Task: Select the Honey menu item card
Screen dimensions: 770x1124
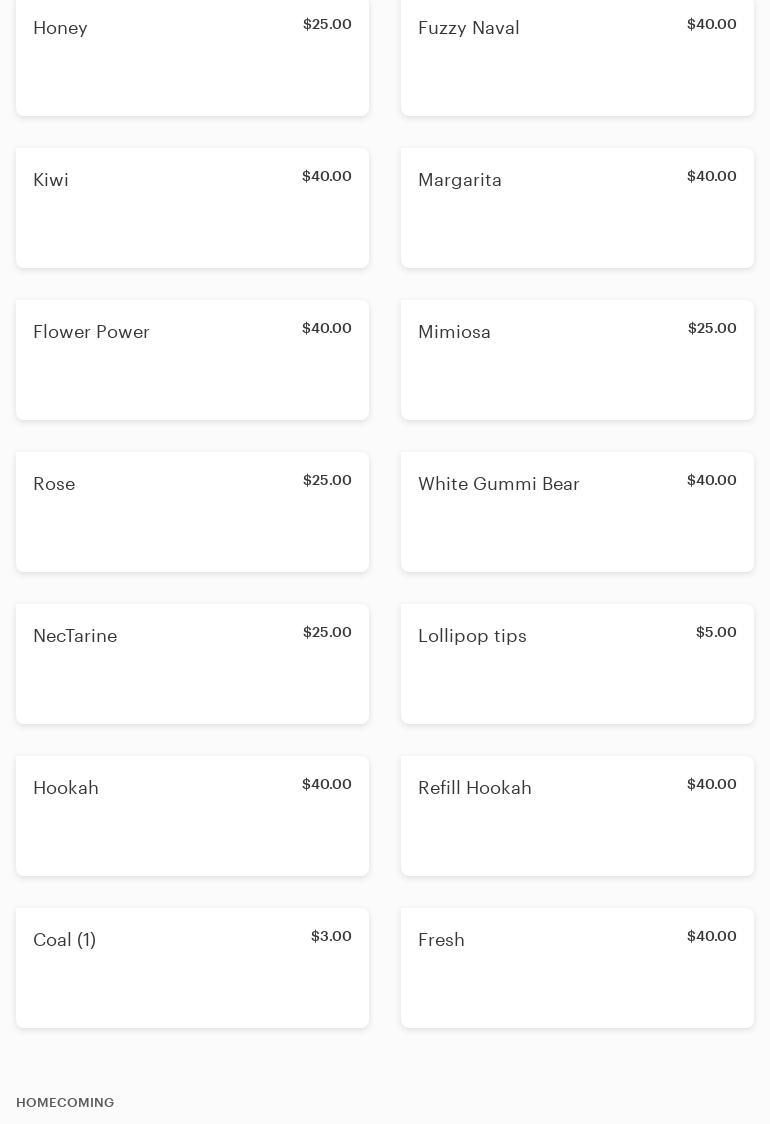Action: [x=192, y=57]
